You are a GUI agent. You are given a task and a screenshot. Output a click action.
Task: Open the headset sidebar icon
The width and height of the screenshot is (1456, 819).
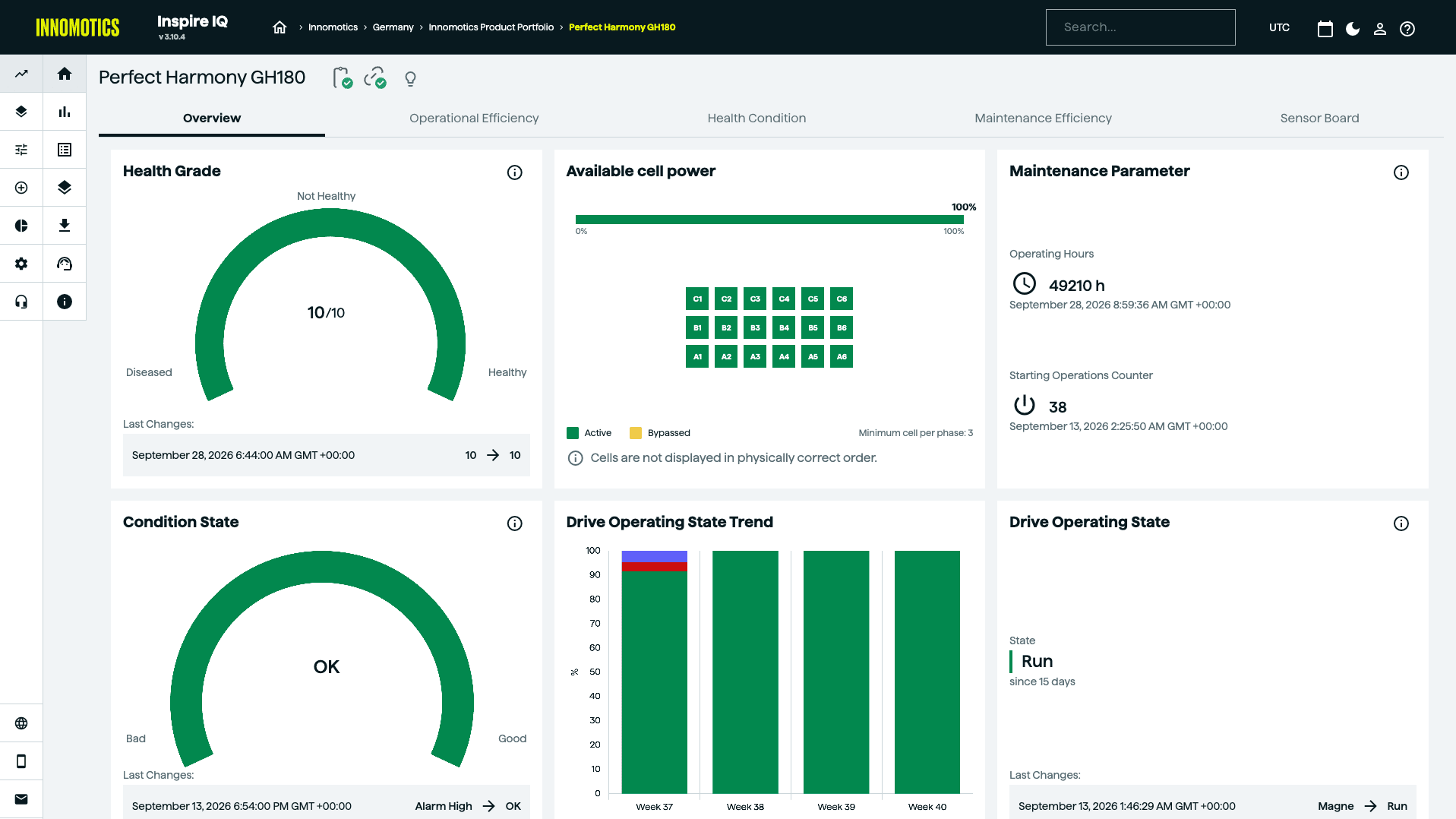21,302
